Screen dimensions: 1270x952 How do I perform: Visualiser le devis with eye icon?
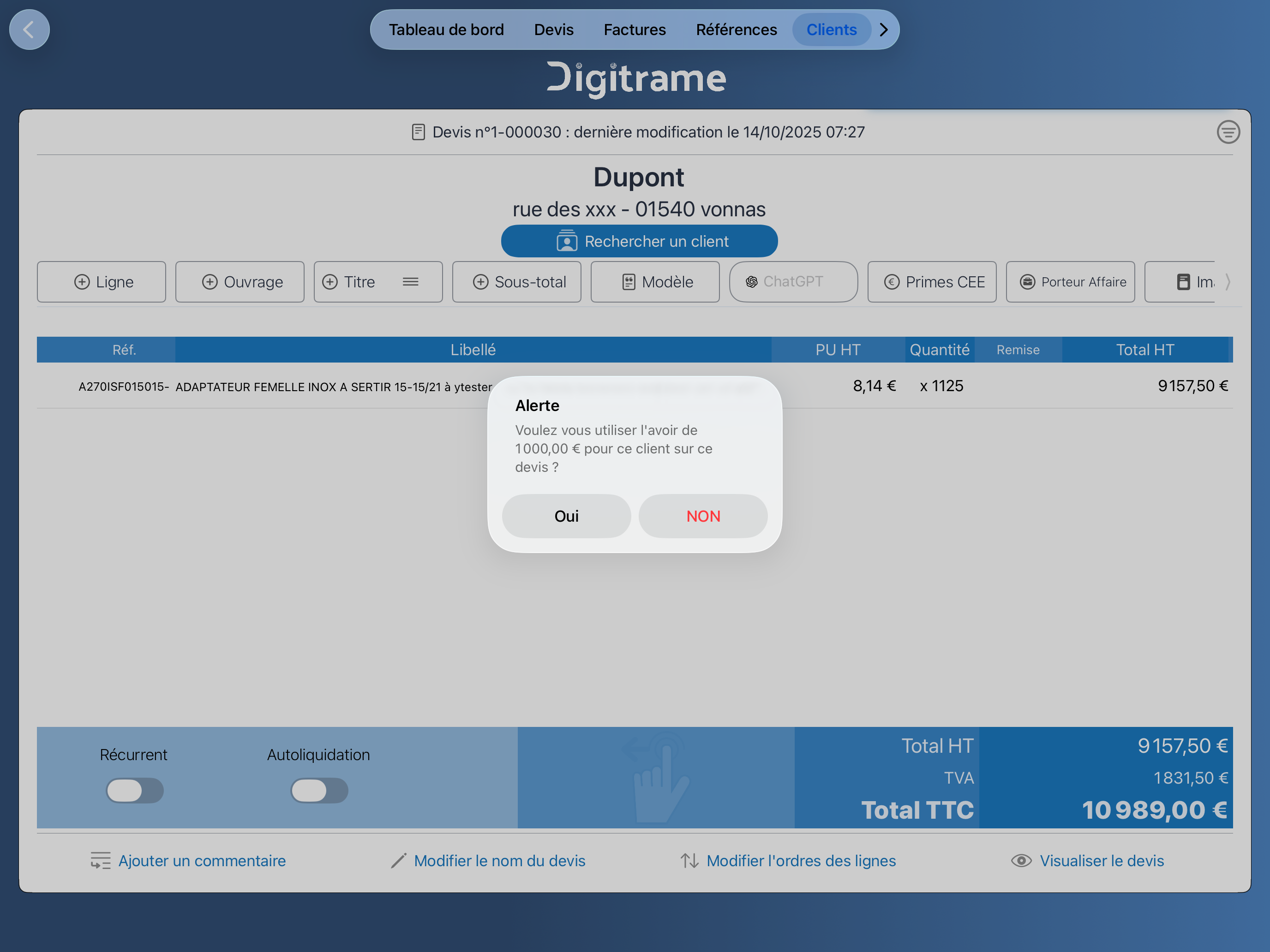[1087, 861]
